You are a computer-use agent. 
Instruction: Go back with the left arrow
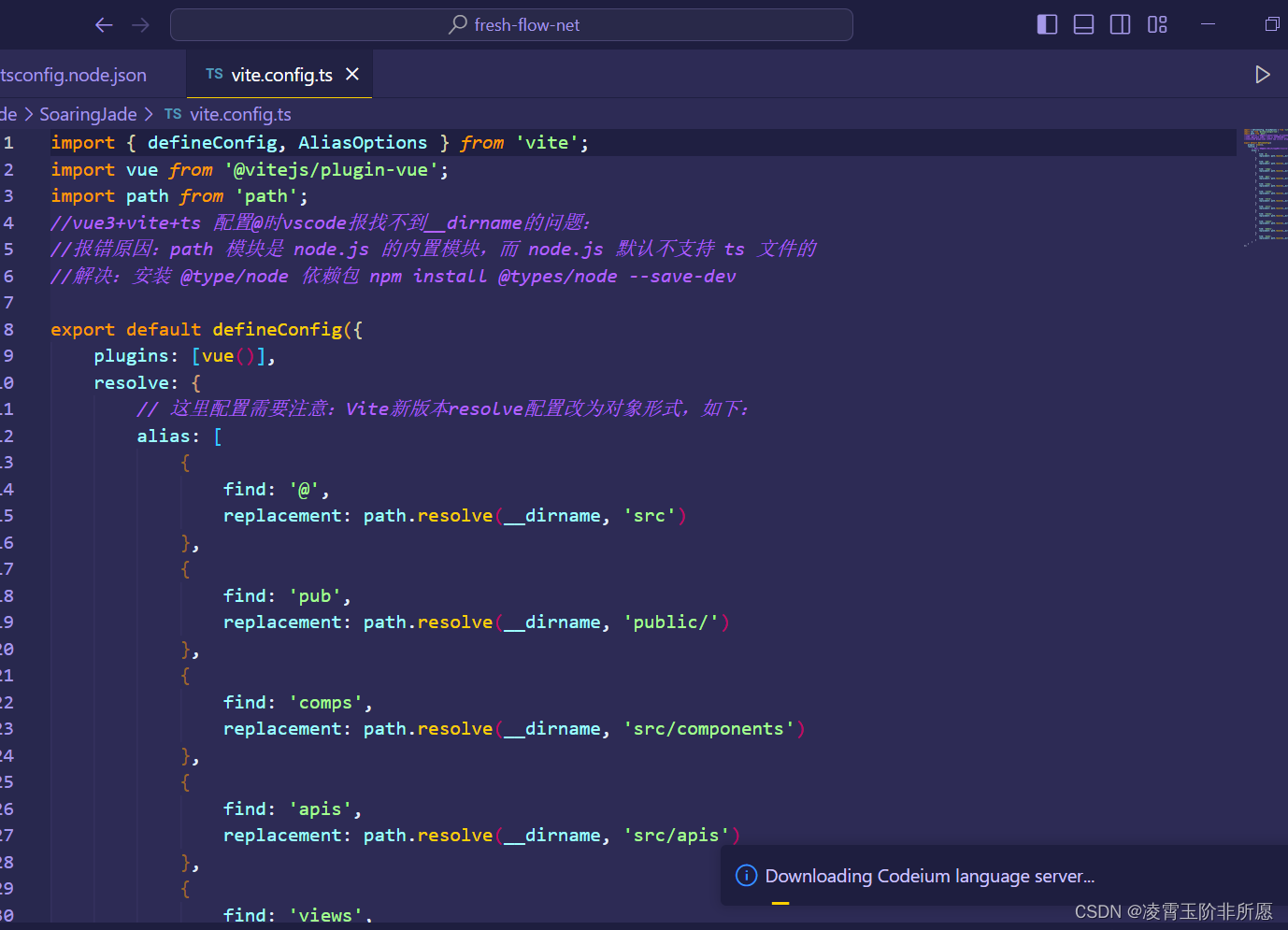click(x=104, y=25)
